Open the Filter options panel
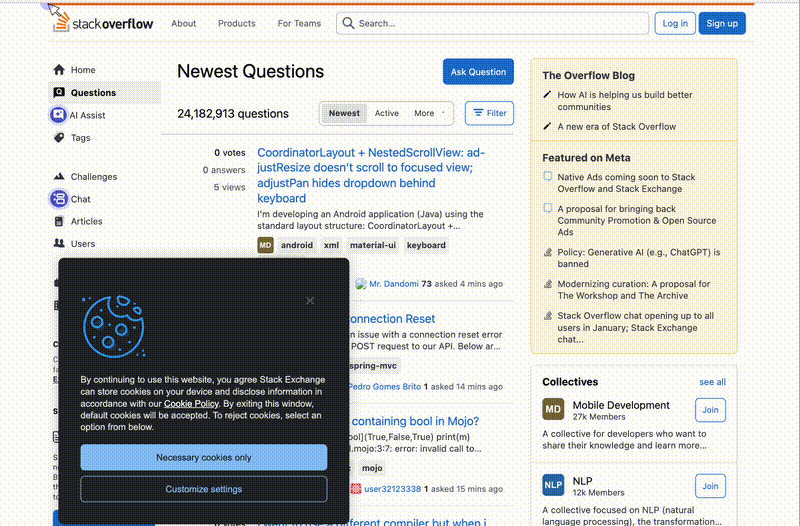800x526 pixels. point(489,113)
